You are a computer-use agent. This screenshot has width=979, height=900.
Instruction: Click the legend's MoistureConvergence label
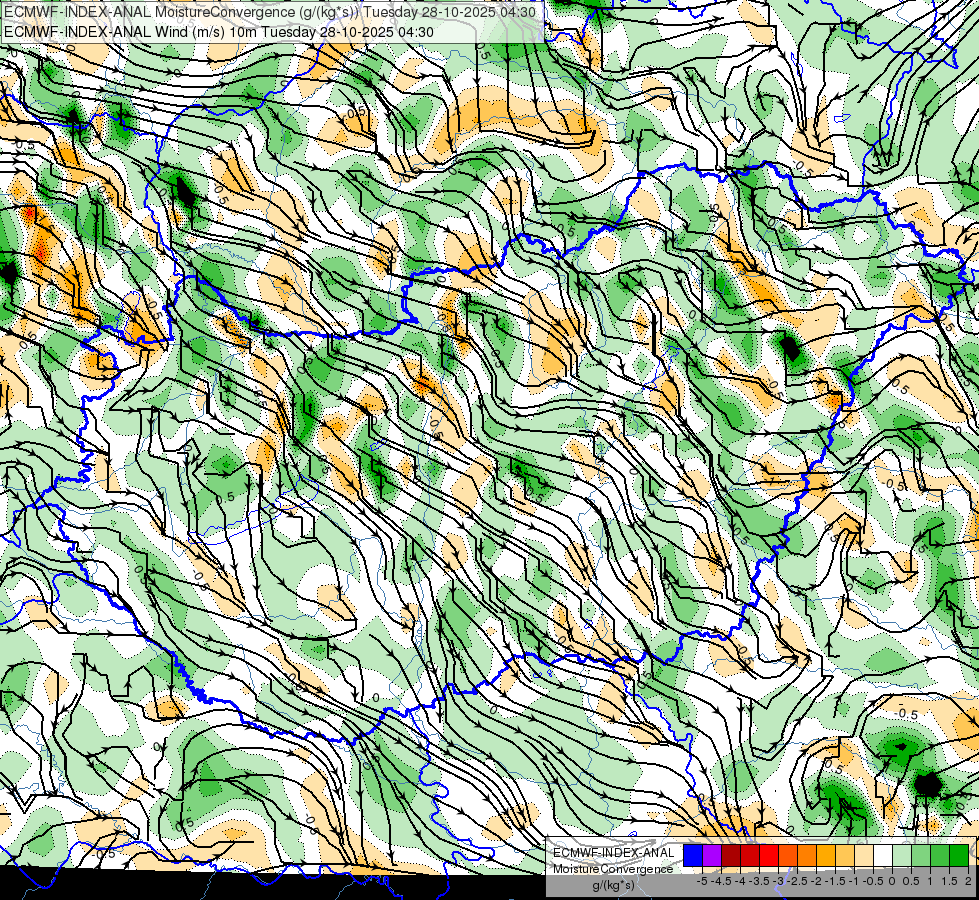[x=613, y=869]
